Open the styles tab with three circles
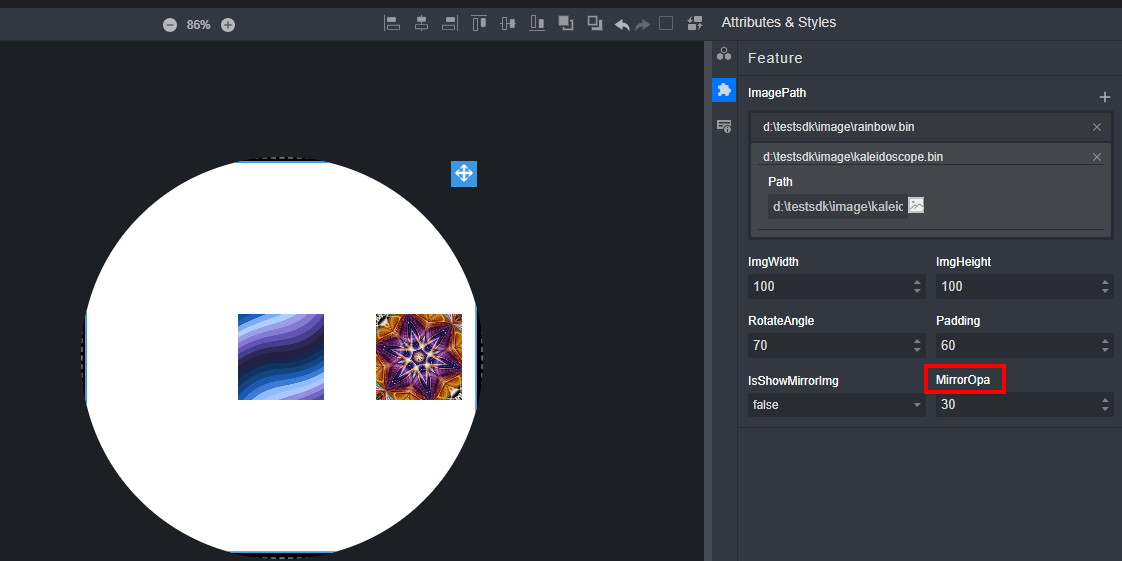Image resolution: width=1122 pixels, height=561 pixels. click(x=723, y=54)
